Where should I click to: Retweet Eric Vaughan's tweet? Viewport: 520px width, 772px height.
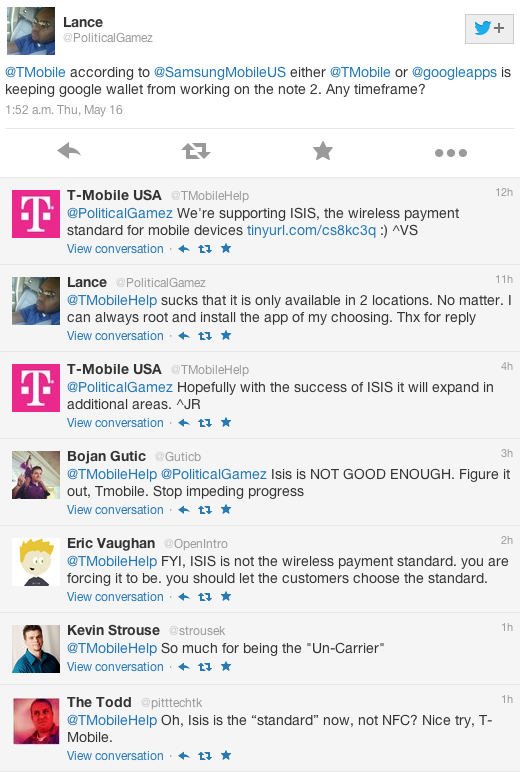(205, 597)
